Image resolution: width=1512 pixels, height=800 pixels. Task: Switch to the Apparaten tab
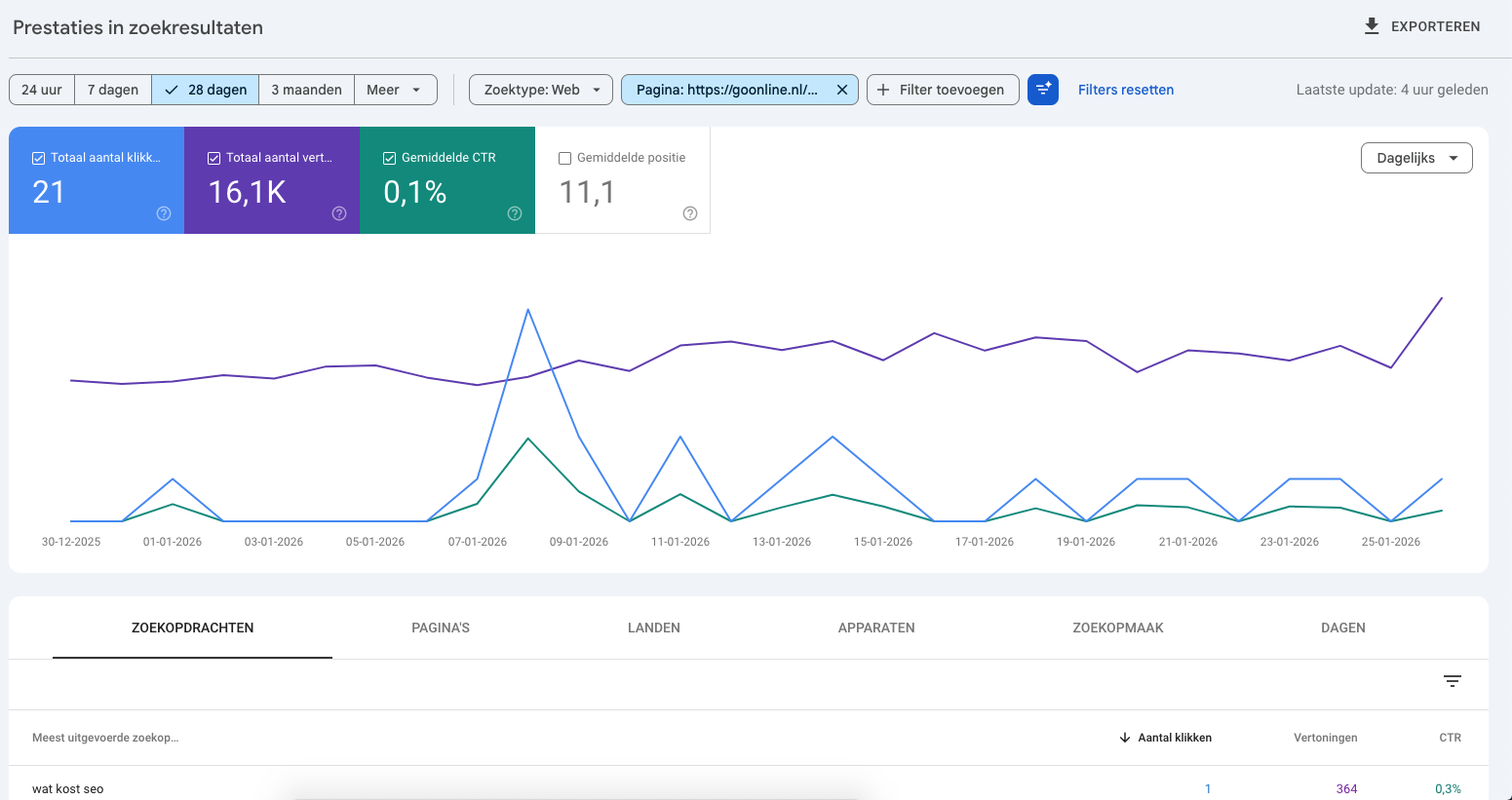[x=876, y=628]
